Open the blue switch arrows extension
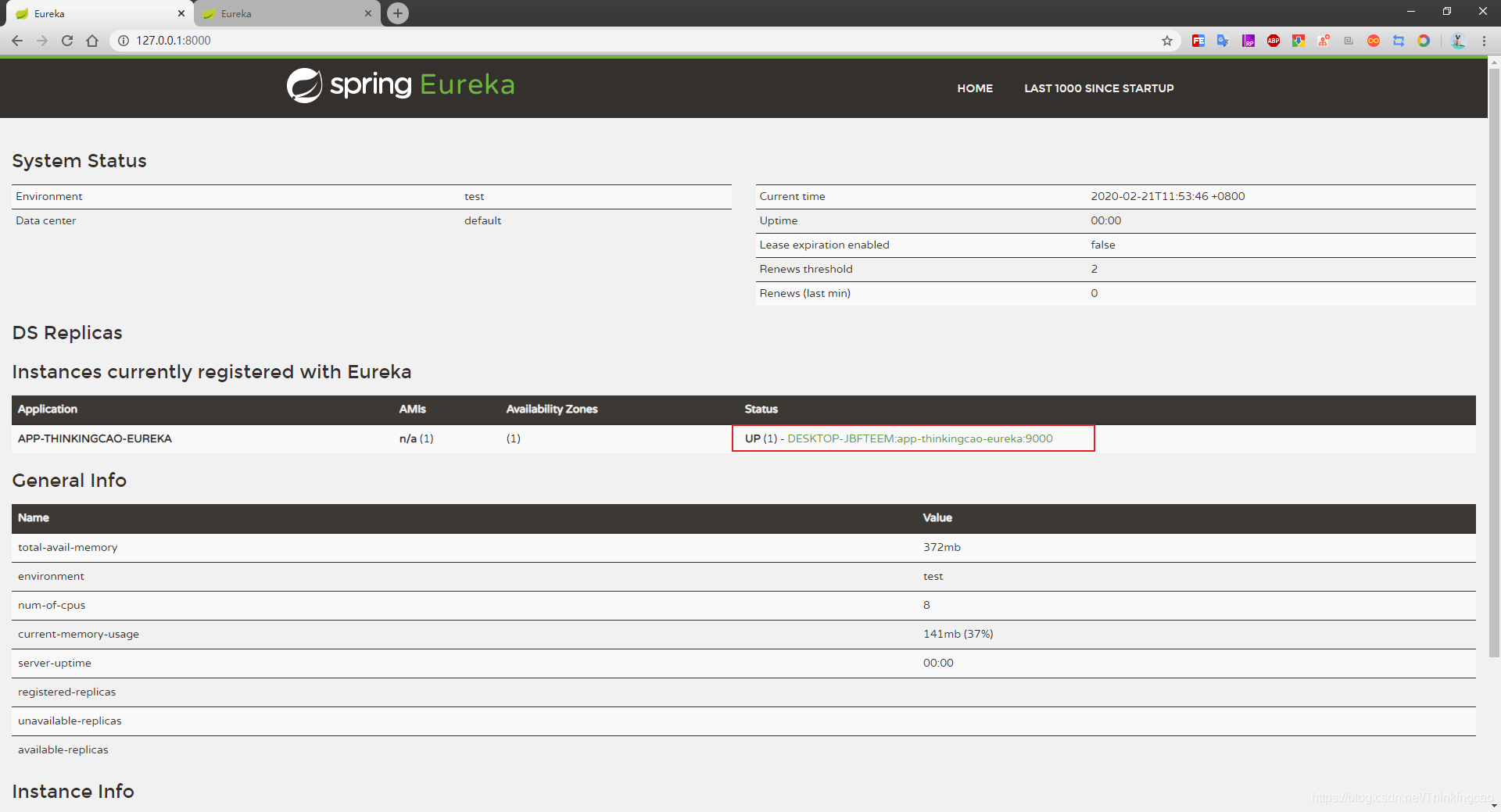The image size is (1501, 812). pyautogui.click(x=1399, y=41)
